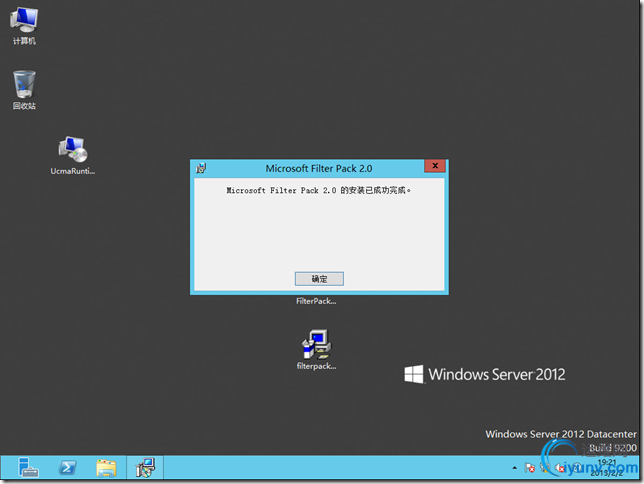Click the installer icon in dialog title bar

tap(201, 168)
